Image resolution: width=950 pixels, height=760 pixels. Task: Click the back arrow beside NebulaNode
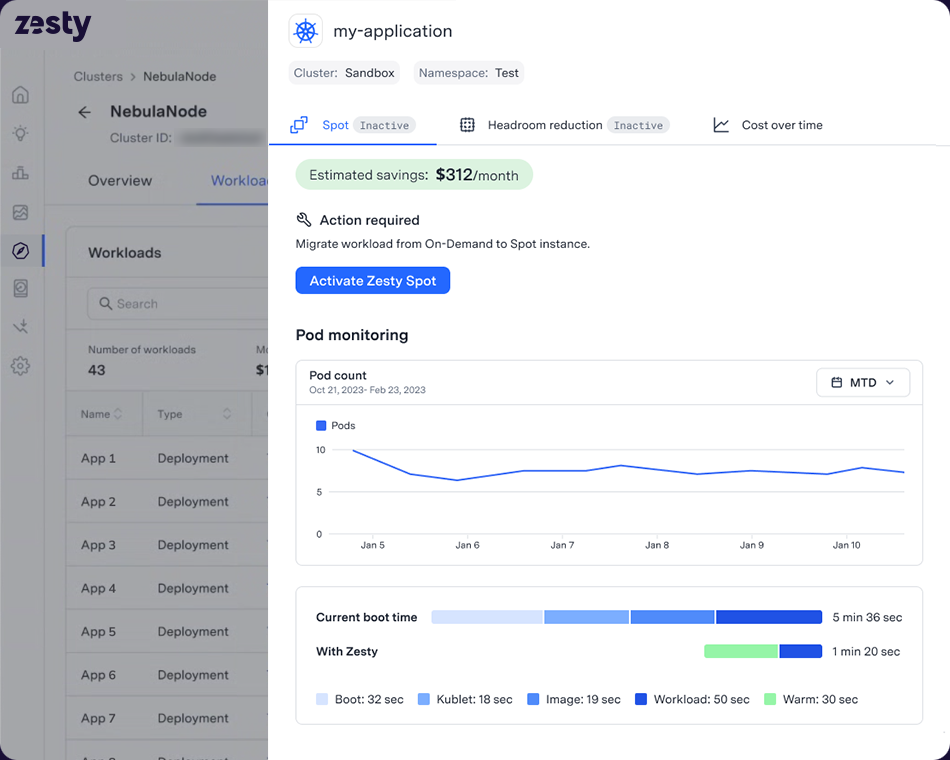pyautogui.click(x=85, y=112)
